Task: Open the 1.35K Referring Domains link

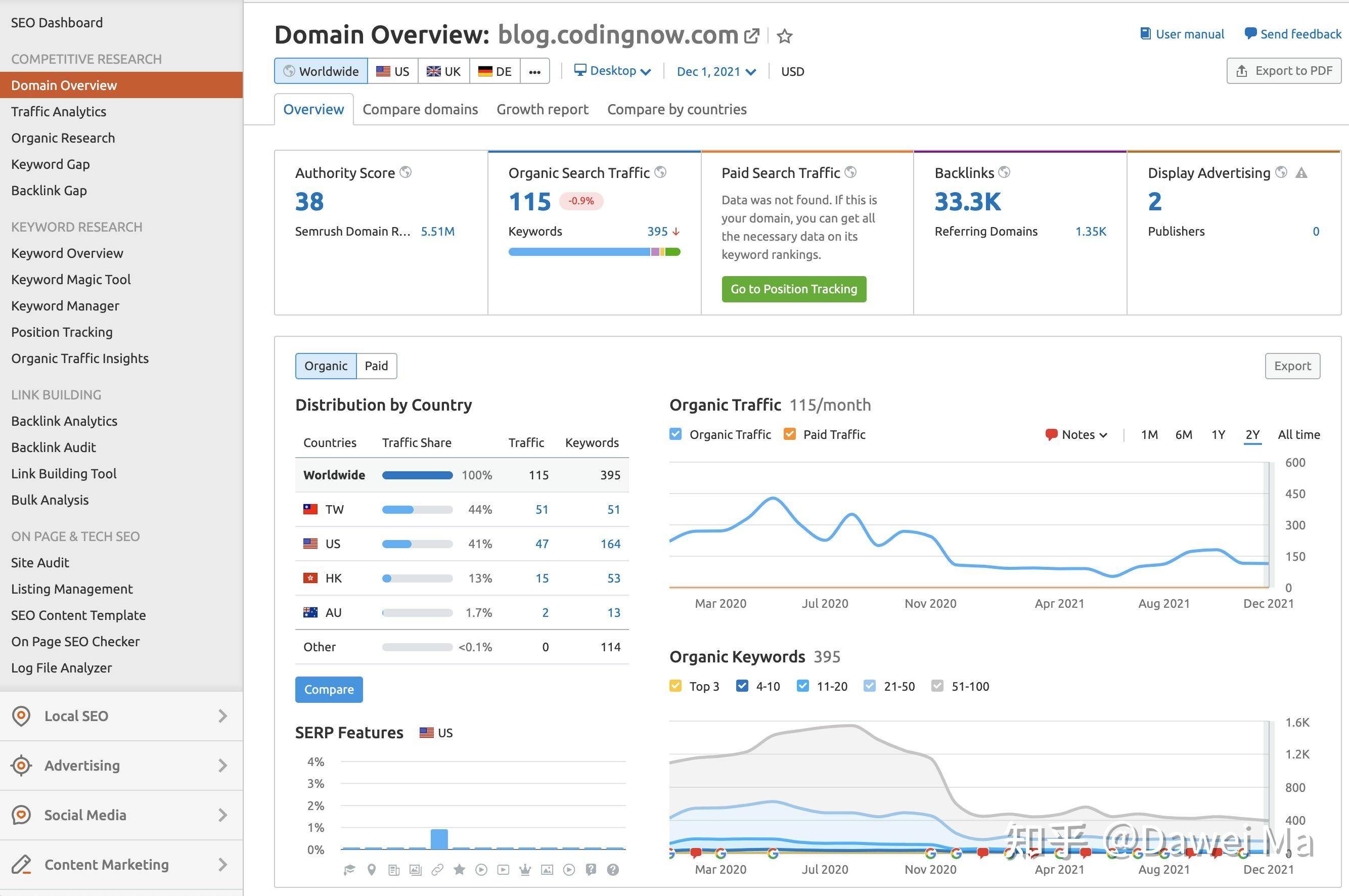Action: 1091,232
